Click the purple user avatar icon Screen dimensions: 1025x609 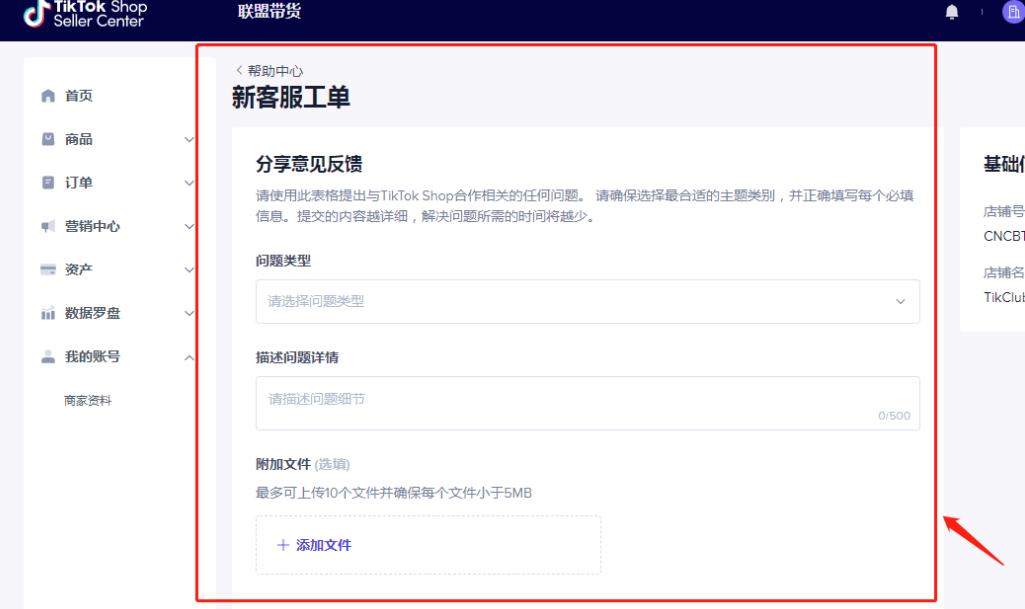[x=1012, y=12]
